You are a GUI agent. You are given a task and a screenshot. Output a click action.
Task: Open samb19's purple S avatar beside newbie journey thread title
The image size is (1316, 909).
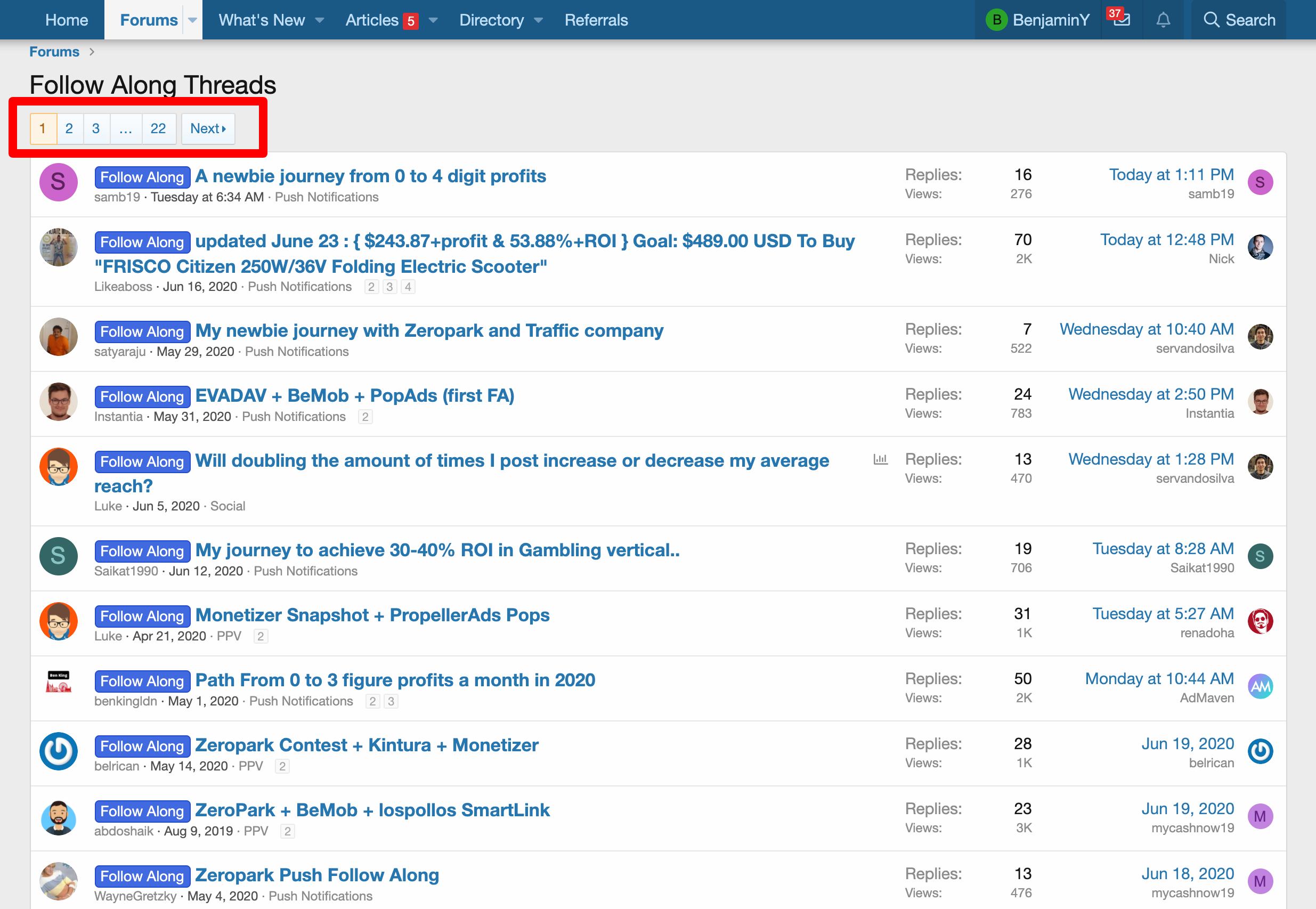click(58, 182)
